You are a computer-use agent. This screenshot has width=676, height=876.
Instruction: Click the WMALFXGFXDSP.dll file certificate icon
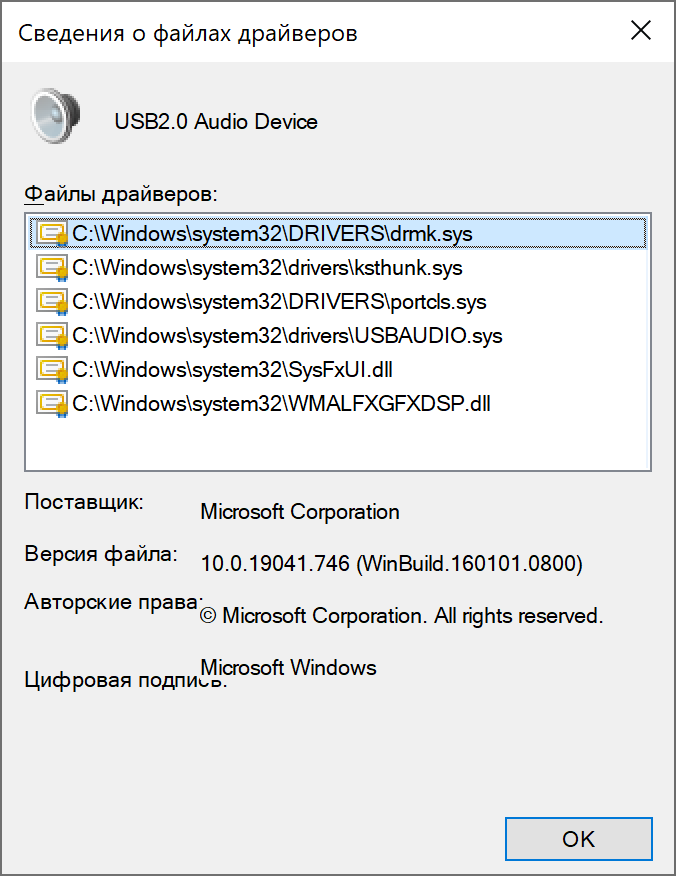click(x=52, y=404)
